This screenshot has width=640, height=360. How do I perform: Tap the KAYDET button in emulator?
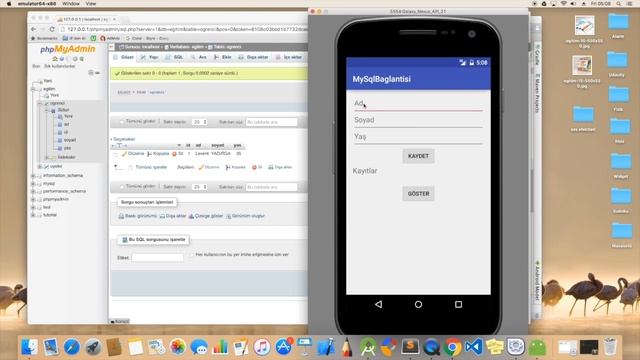(x=418, y=156)
